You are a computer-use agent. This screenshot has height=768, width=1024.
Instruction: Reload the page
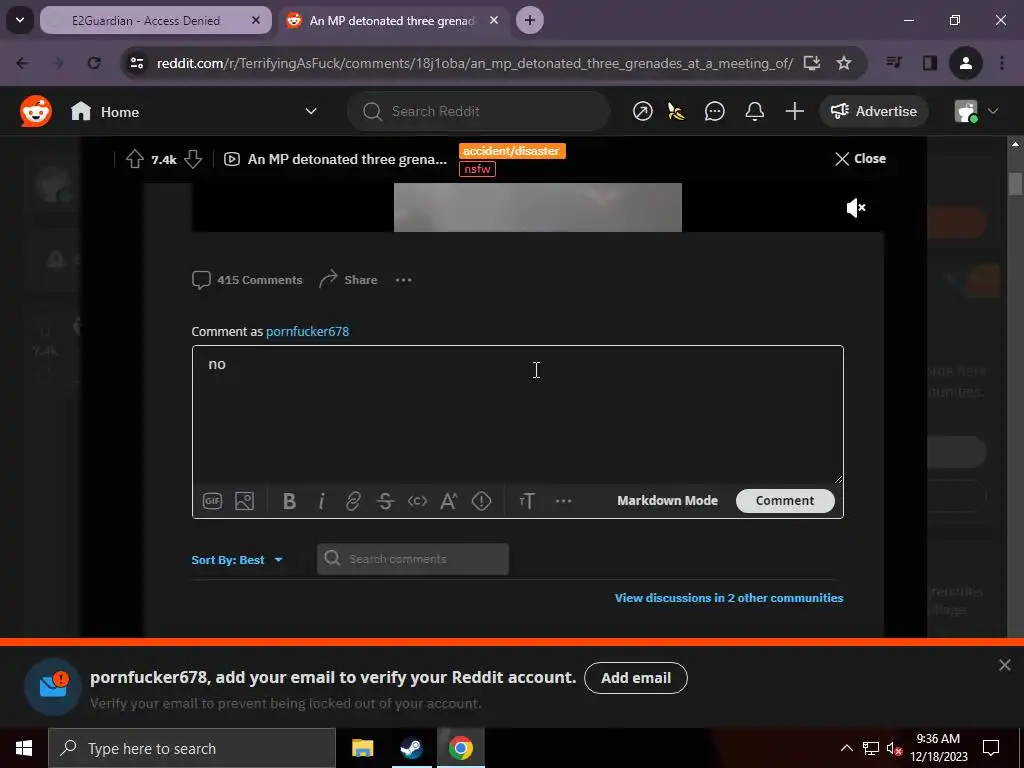[x=94, y=63]
